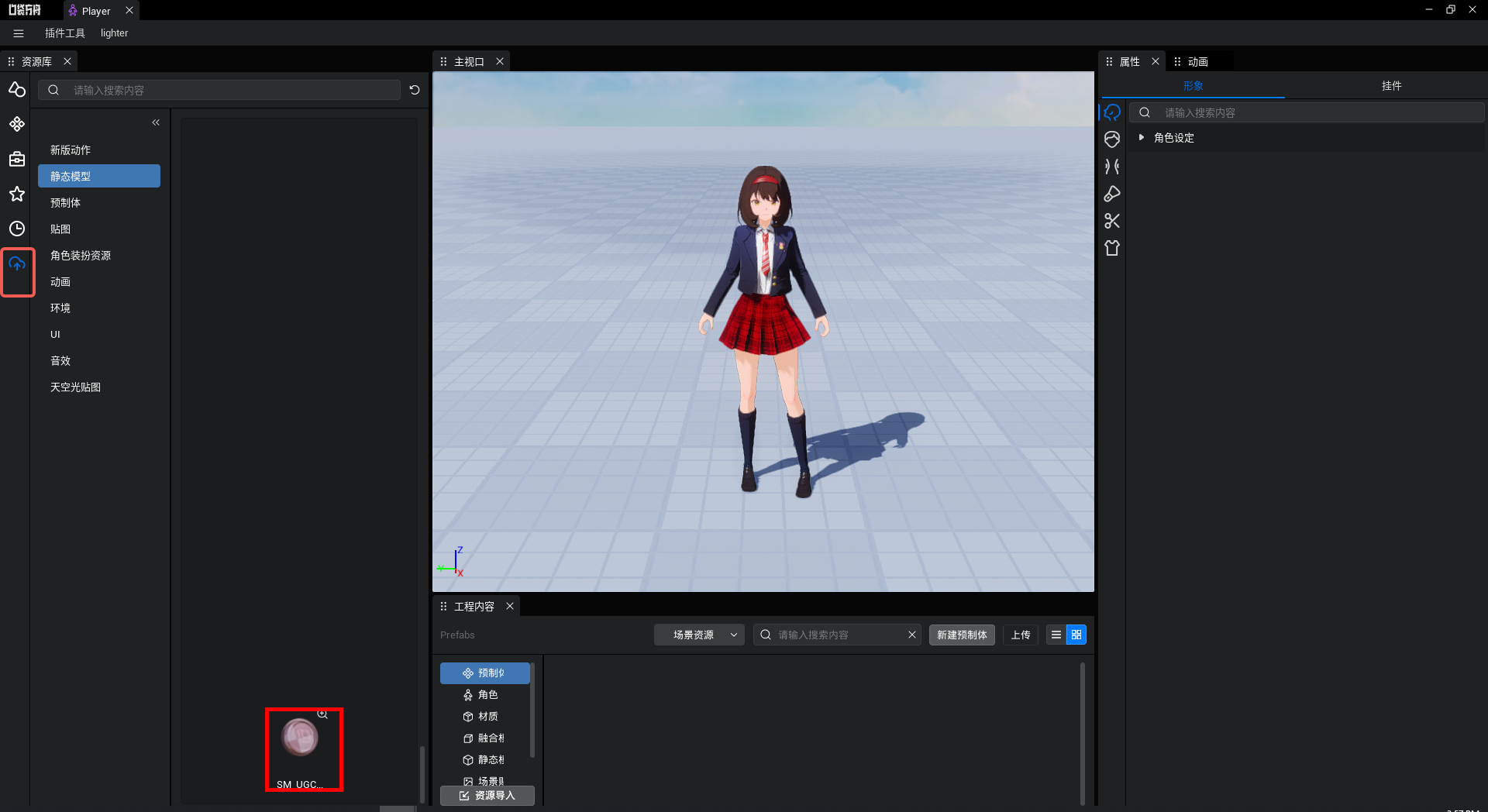Open the briefcase toolbox sidebar icon
1488x812 pixels.
17,159
